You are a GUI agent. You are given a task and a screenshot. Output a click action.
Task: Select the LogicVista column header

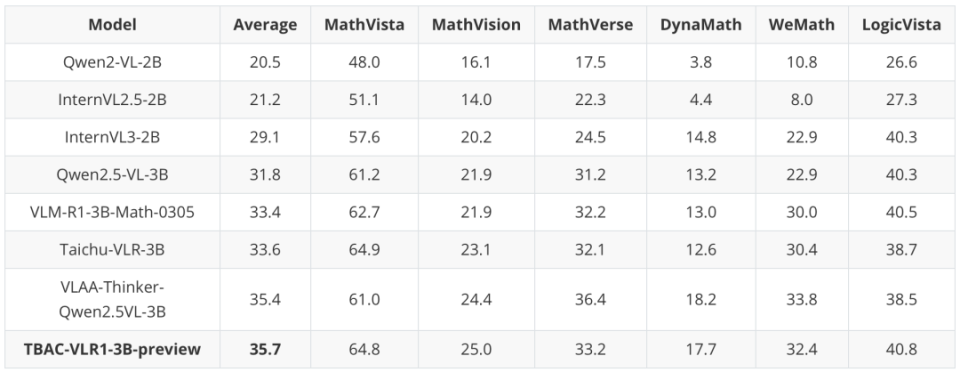(901, 24)
